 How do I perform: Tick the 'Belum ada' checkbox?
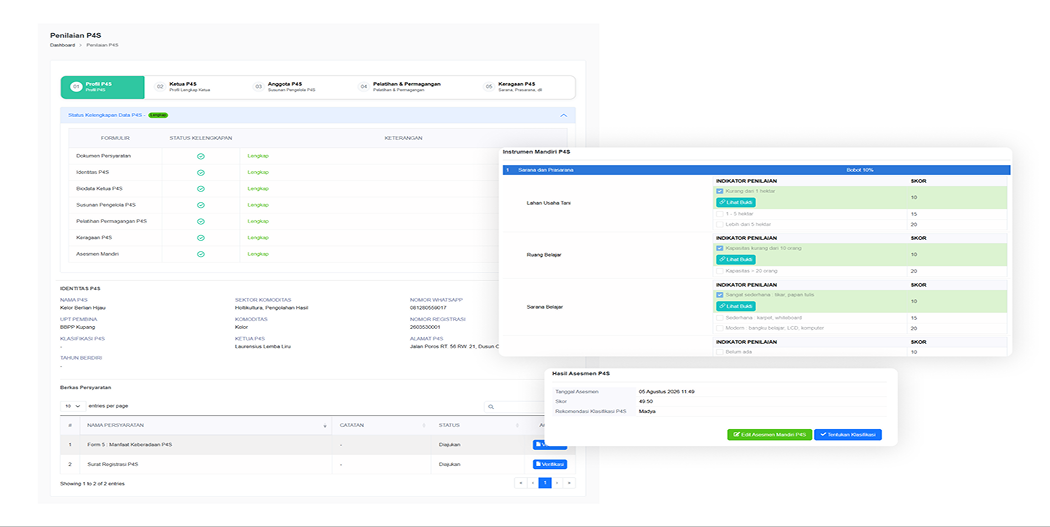click(x=720, y=352)
